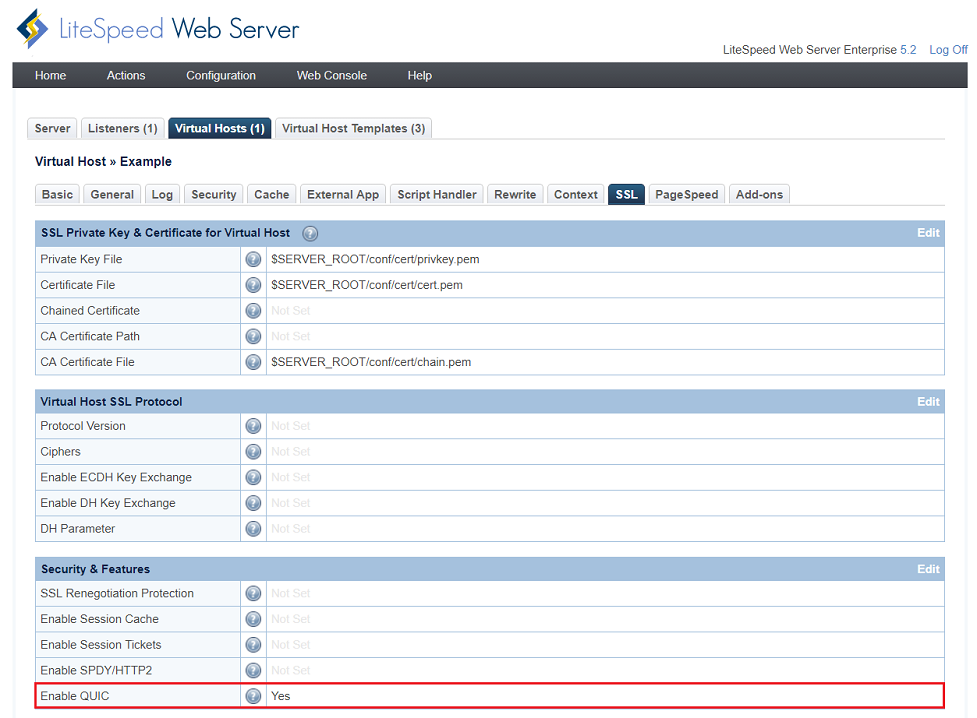Open the Home menu
977x718 pixels.
50,75
